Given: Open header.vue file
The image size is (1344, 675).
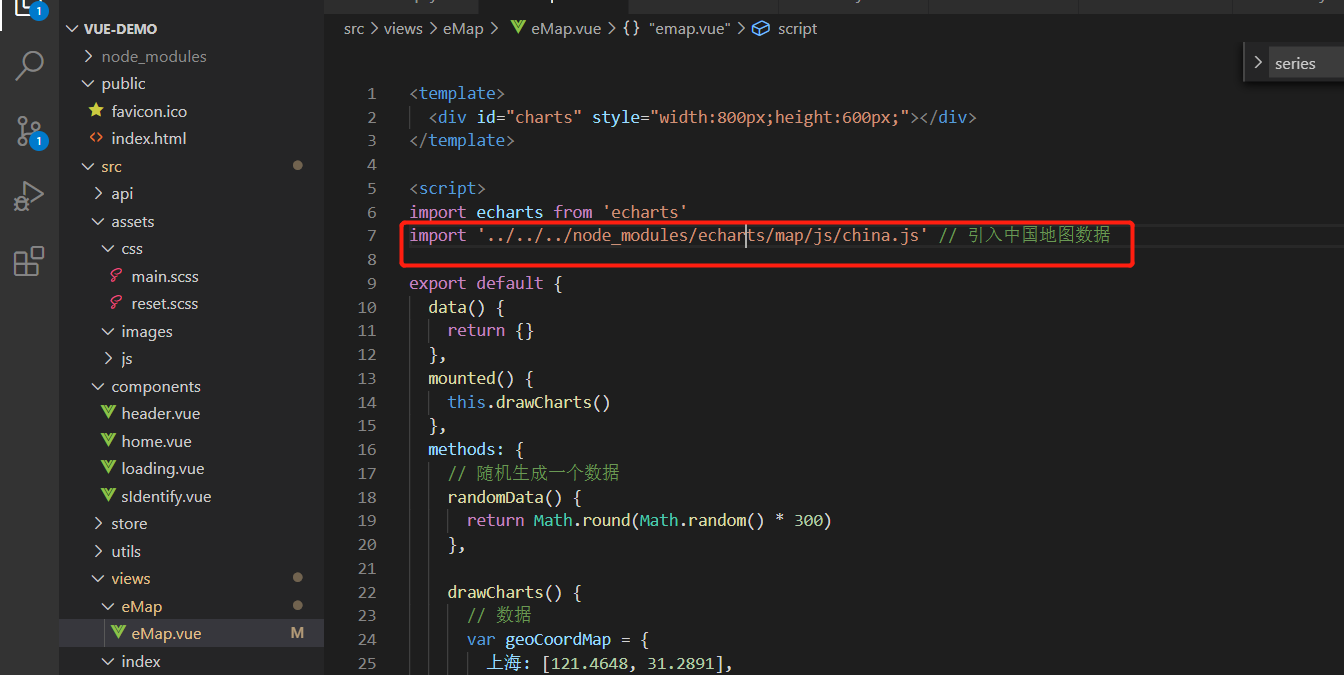Looking at the screenshot, I should point(161,413).
